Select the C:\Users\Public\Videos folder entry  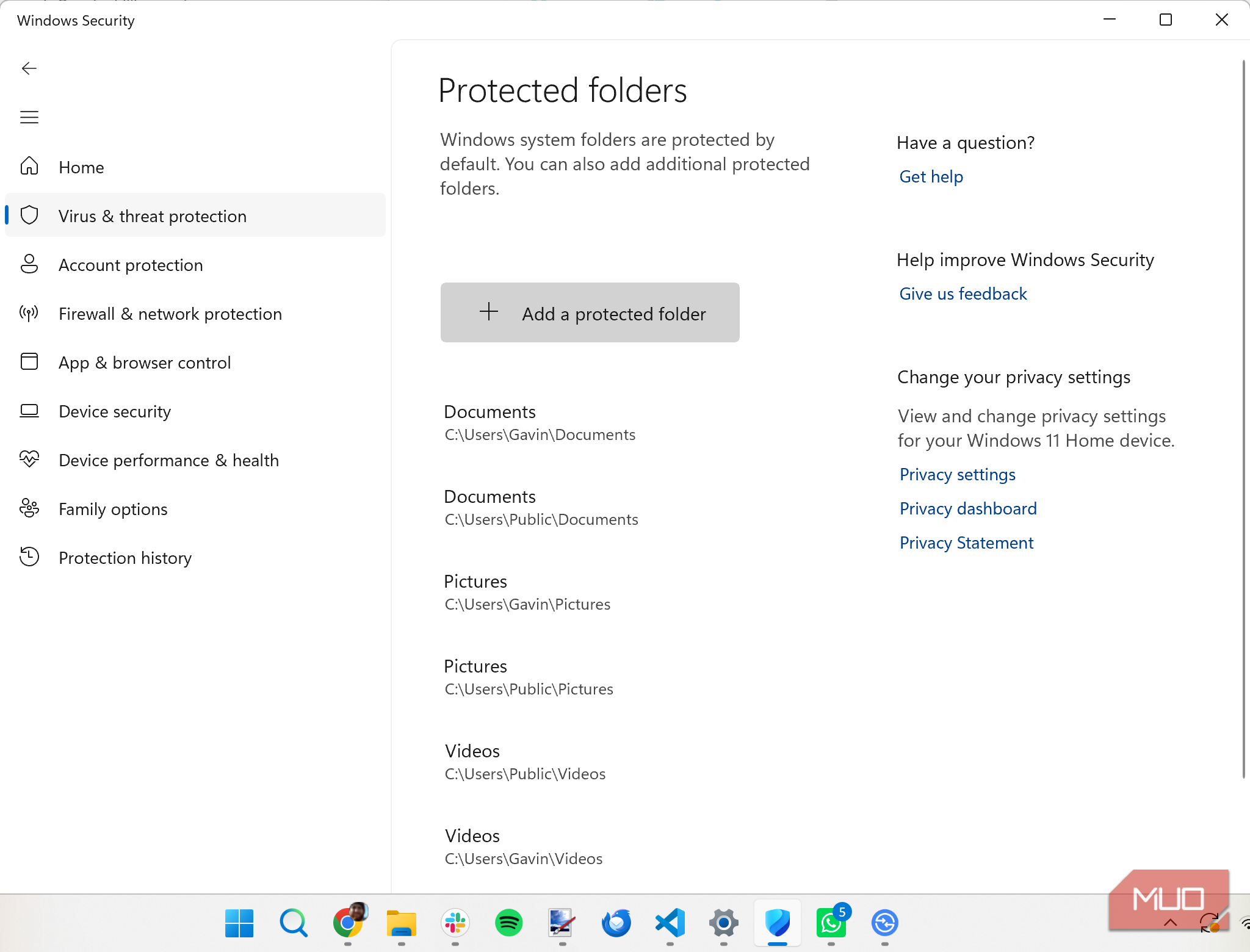525,762
